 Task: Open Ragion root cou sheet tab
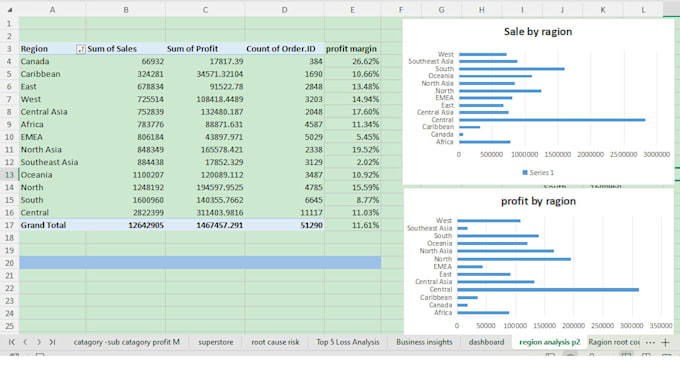[x=614, y=342]
